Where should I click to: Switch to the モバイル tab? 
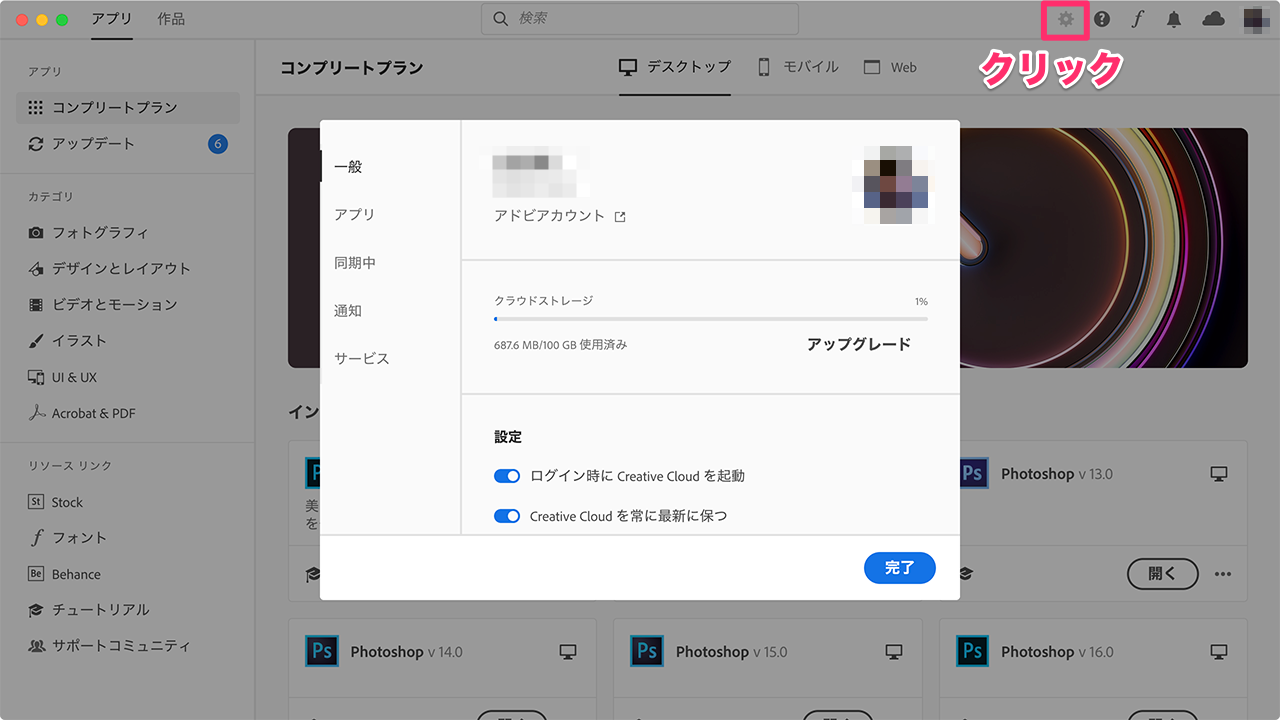pyautogui.click(x=797, y=67)
